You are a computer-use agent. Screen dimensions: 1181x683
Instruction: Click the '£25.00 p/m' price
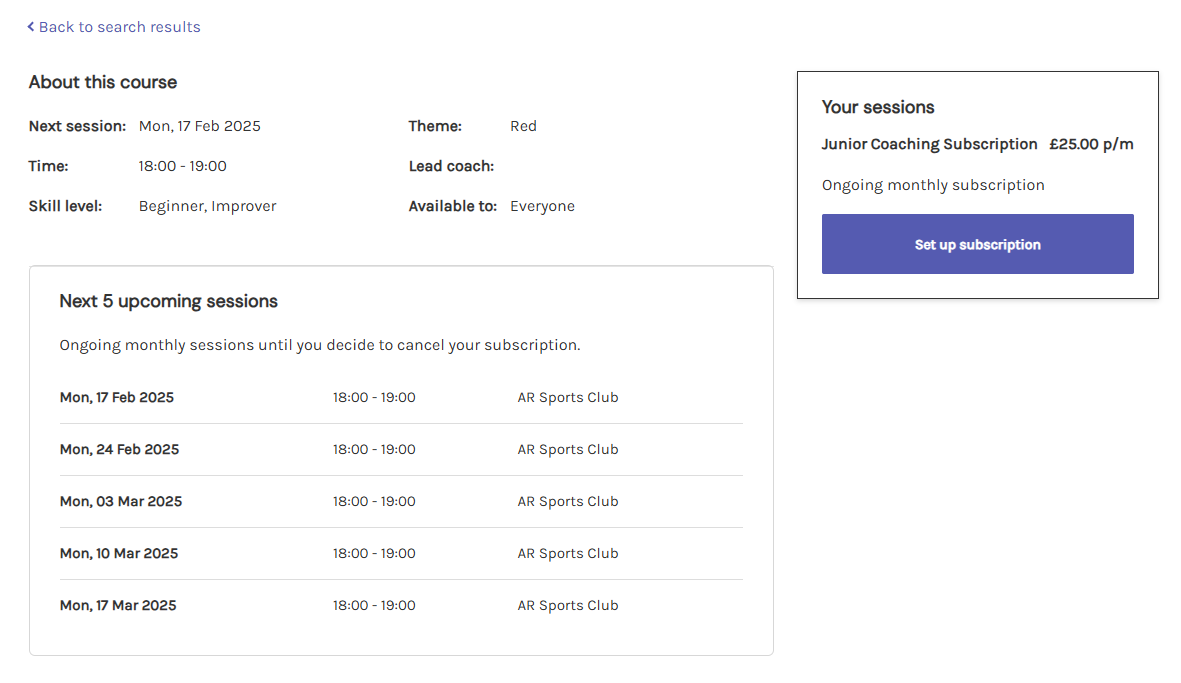[1091, 144]
